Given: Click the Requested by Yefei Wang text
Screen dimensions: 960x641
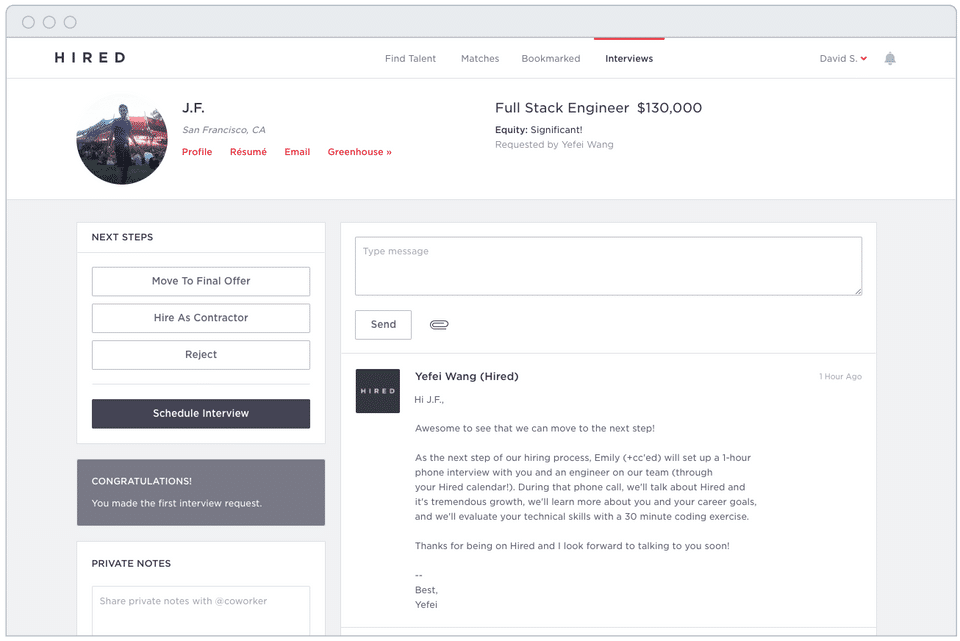Looking at the screenshot, I should pos(554,144).
